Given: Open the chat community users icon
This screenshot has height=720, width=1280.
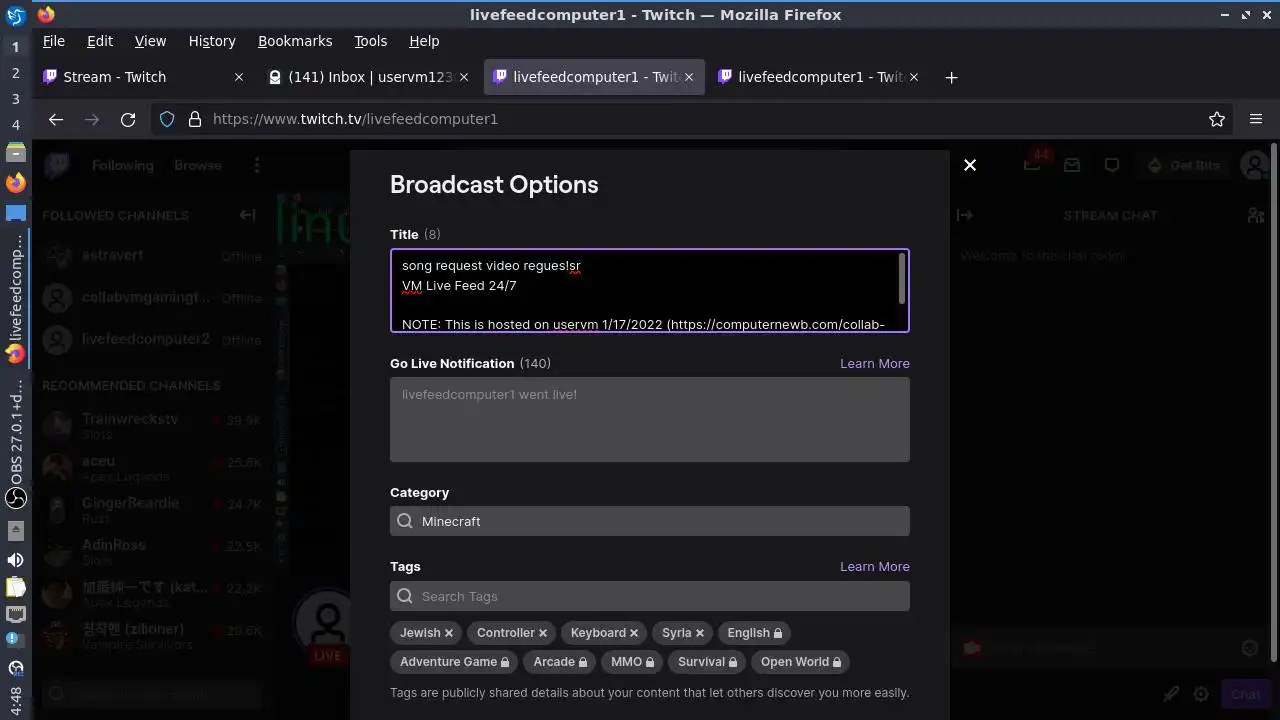Looking at the screenshot, I should (1255, 215).
